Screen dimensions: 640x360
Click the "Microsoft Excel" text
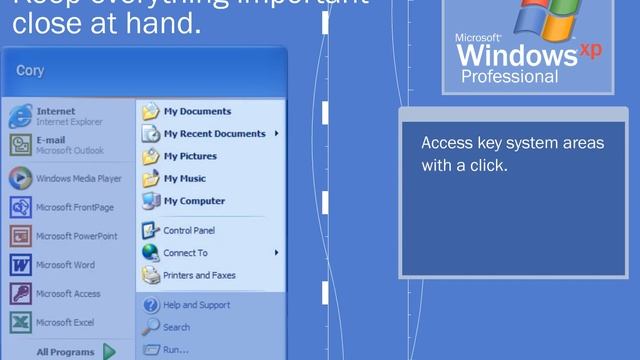point(65,322)
